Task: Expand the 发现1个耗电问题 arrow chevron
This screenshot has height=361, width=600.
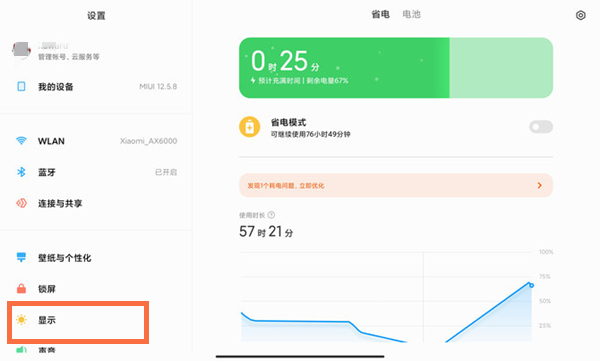Action: 540,185
